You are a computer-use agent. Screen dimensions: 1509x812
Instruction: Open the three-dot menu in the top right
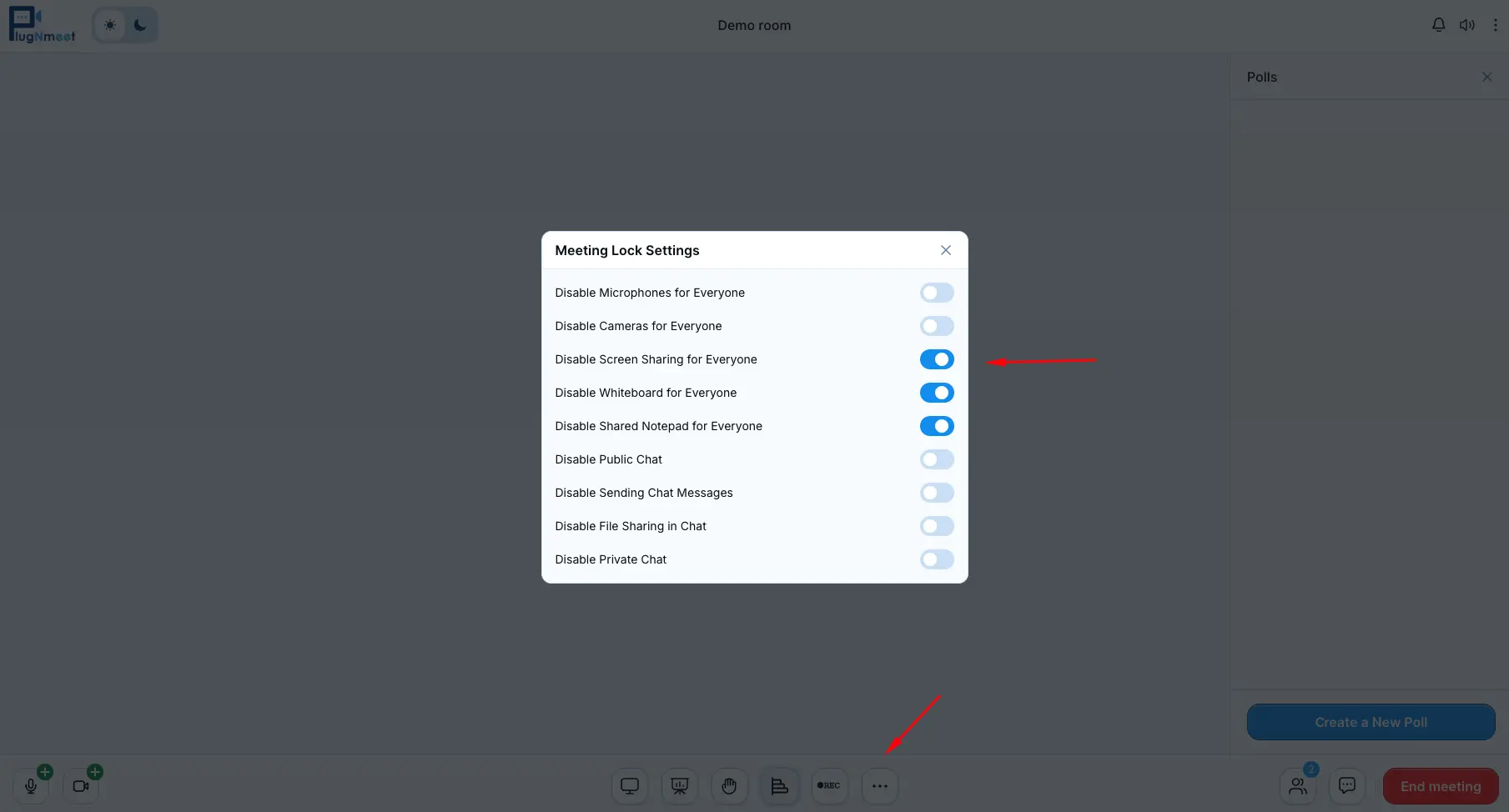click(1495, 25)
